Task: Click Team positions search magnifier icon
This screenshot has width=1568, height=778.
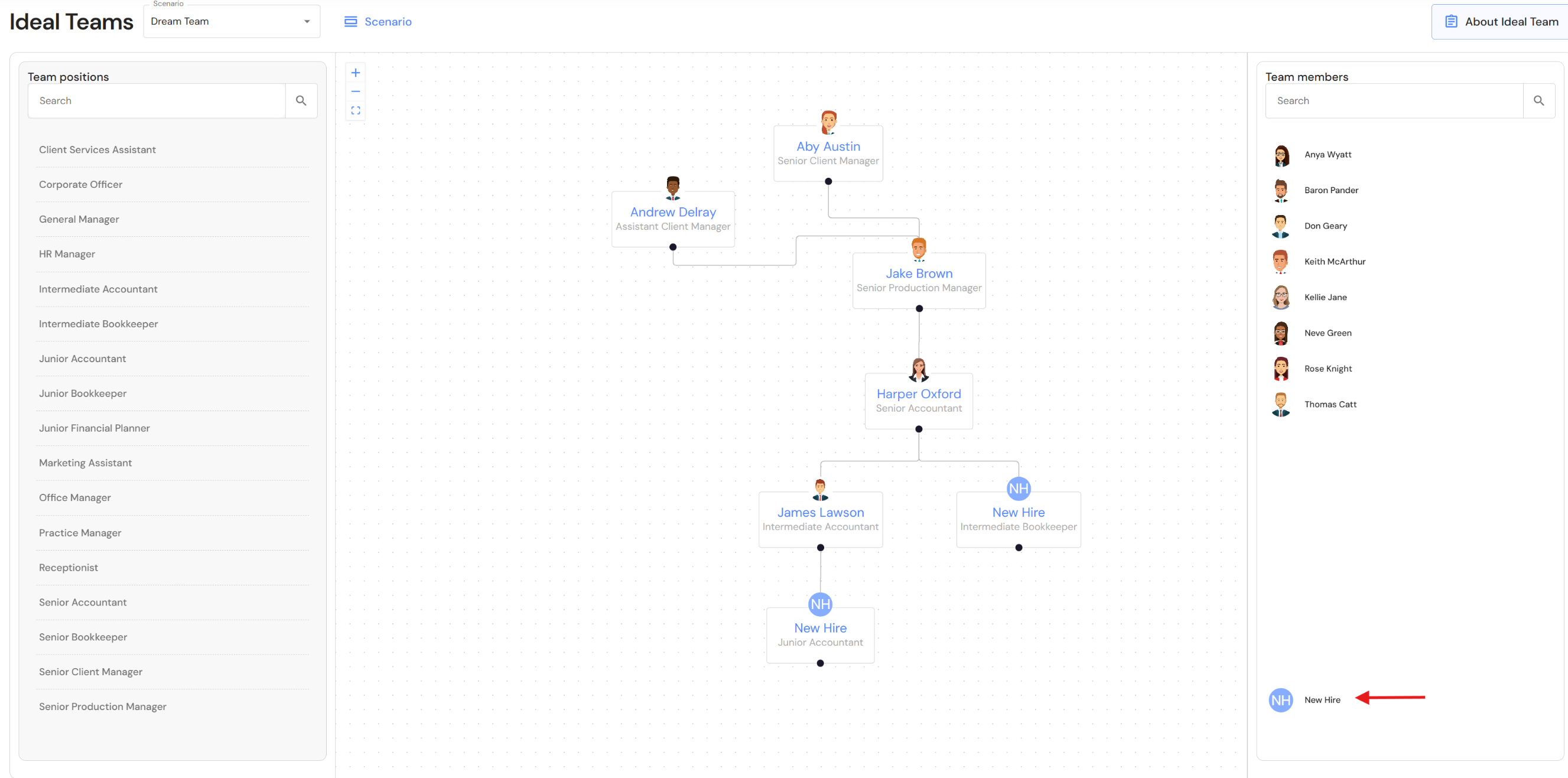Action: (x=301, y=100)
